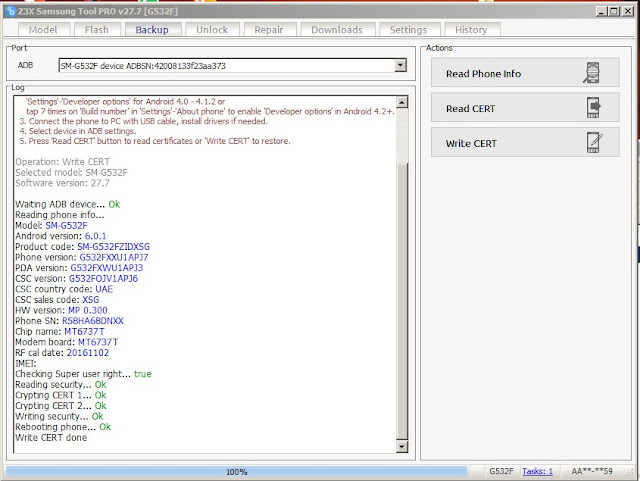The height and width of the screenshot is (481, 640).
Task: Click the 'Write CERT done' log line
Action: 51,438
